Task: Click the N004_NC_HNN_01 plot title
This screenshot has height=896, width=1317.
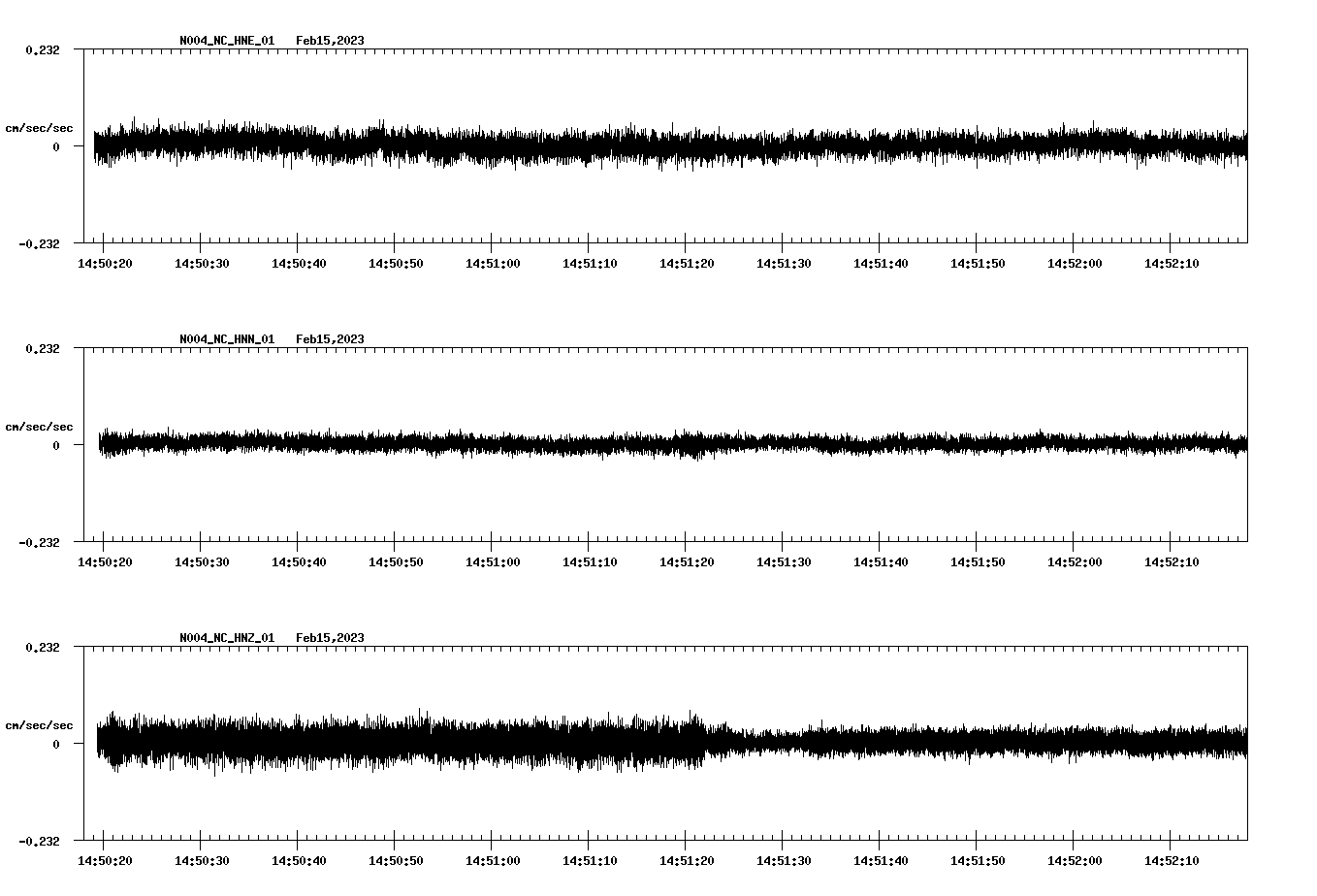Action: (x=227, y=339)
